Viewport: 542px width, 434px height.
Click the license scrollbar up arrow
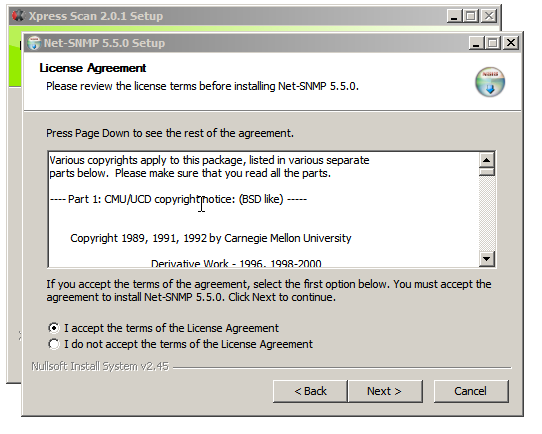[487, 160]
